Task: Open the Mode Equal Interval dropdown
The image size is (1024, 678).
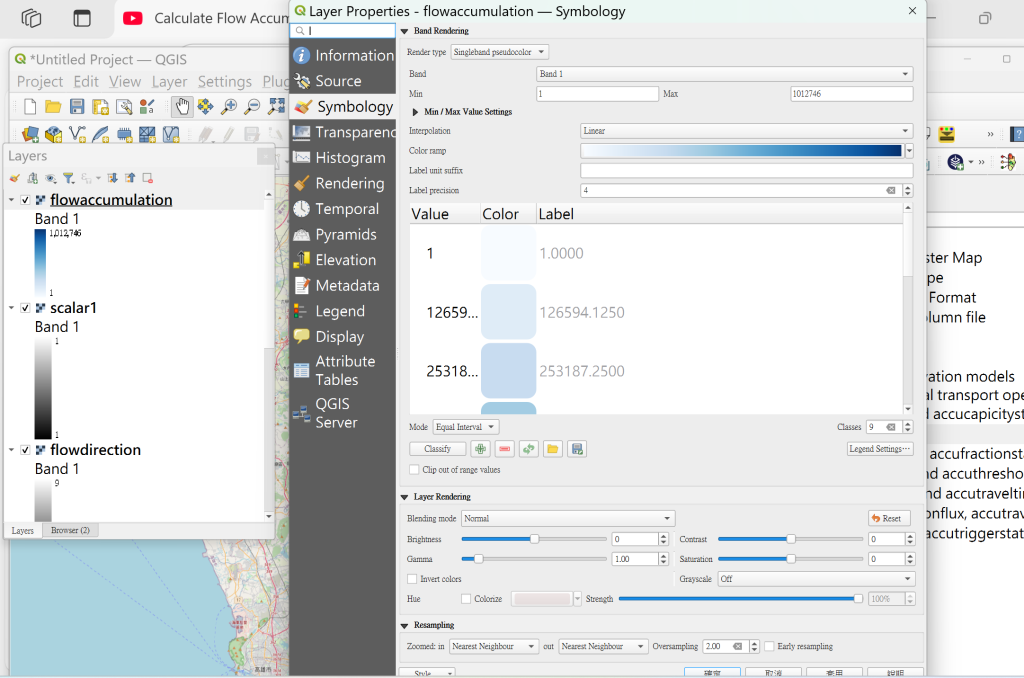Action: click(x=466, y=427)
